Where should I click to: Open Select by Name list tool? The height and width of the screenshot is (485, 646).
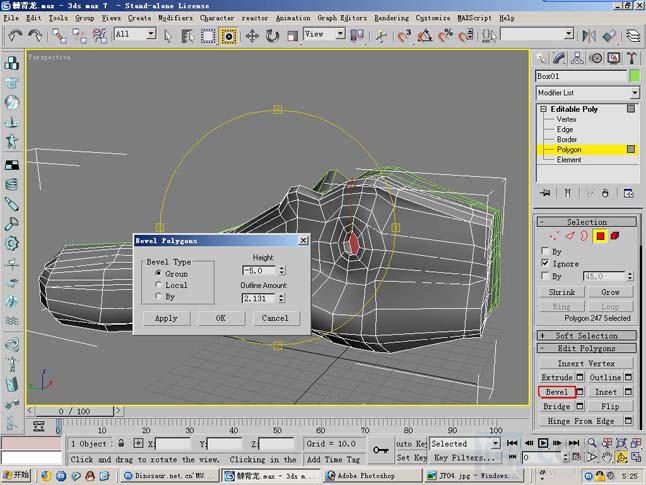click(188, 36)
